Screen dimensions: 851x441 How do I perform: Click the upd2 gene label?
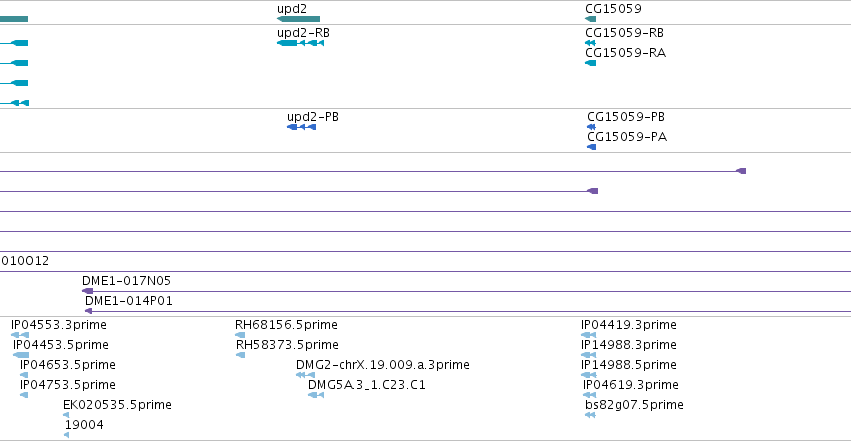point(292,9)
